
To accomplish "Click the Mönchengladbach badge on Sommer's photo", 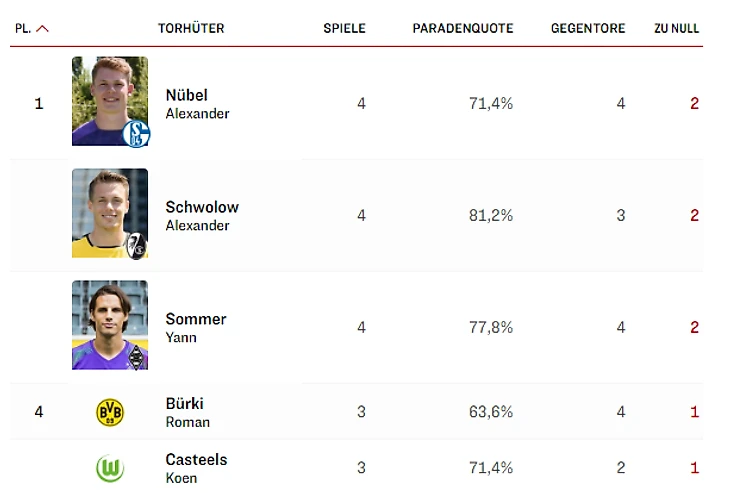I will [136, 357].
